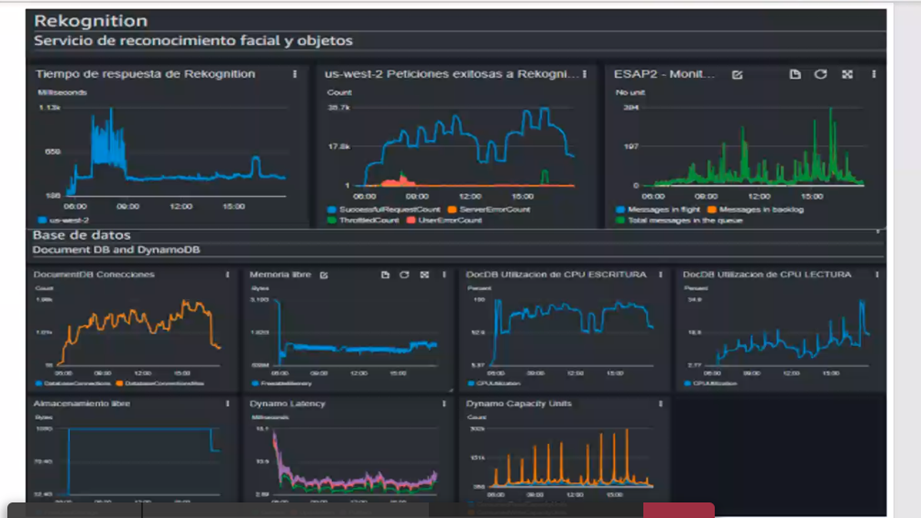Click the Base de datos section heading
The height and width of the screenshot is (518, 921).
pos(82,235)
